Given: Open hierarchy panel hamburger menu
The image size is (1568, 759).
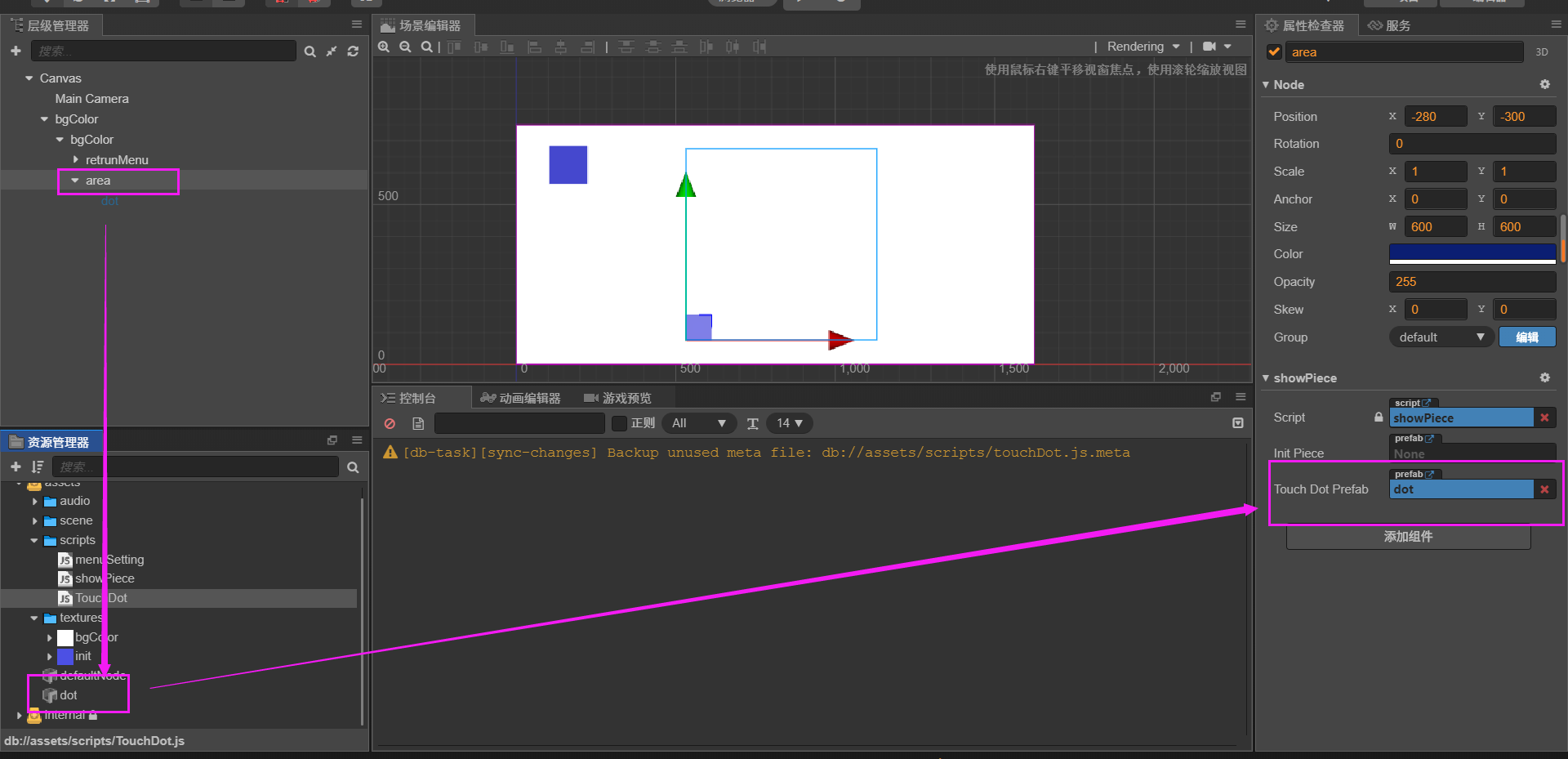Looking at the screenshot, I should 357,25.
